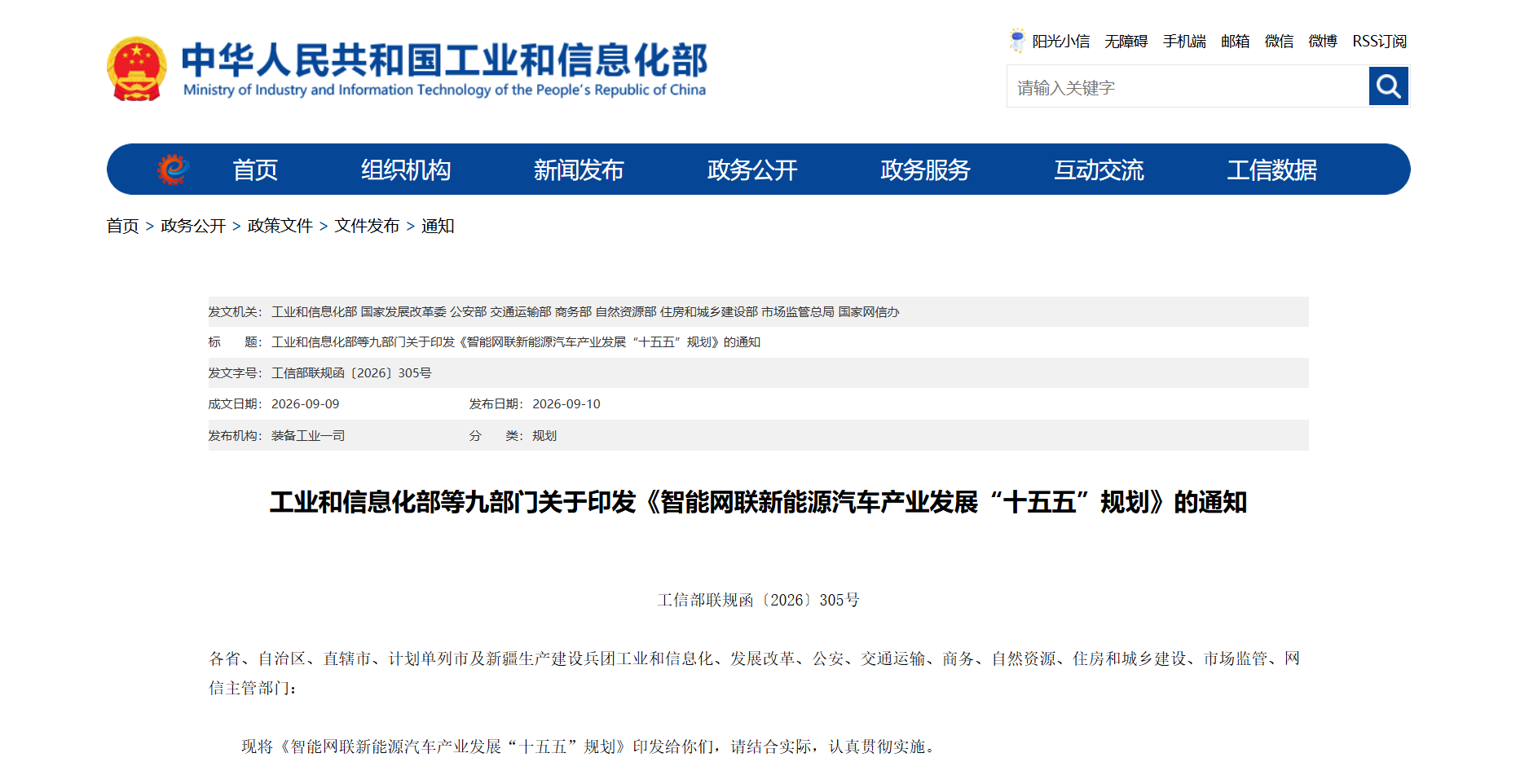Click the issuing agencies list text
The width and height of the screenshot is (1529, 784).
click(x=585, y=312)
